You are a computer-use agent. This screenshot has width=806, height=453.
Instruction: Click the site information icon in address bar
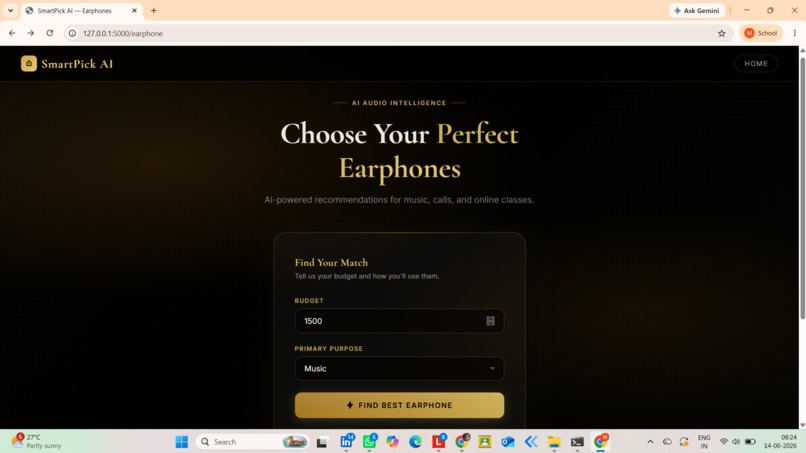tap(72, 33)
